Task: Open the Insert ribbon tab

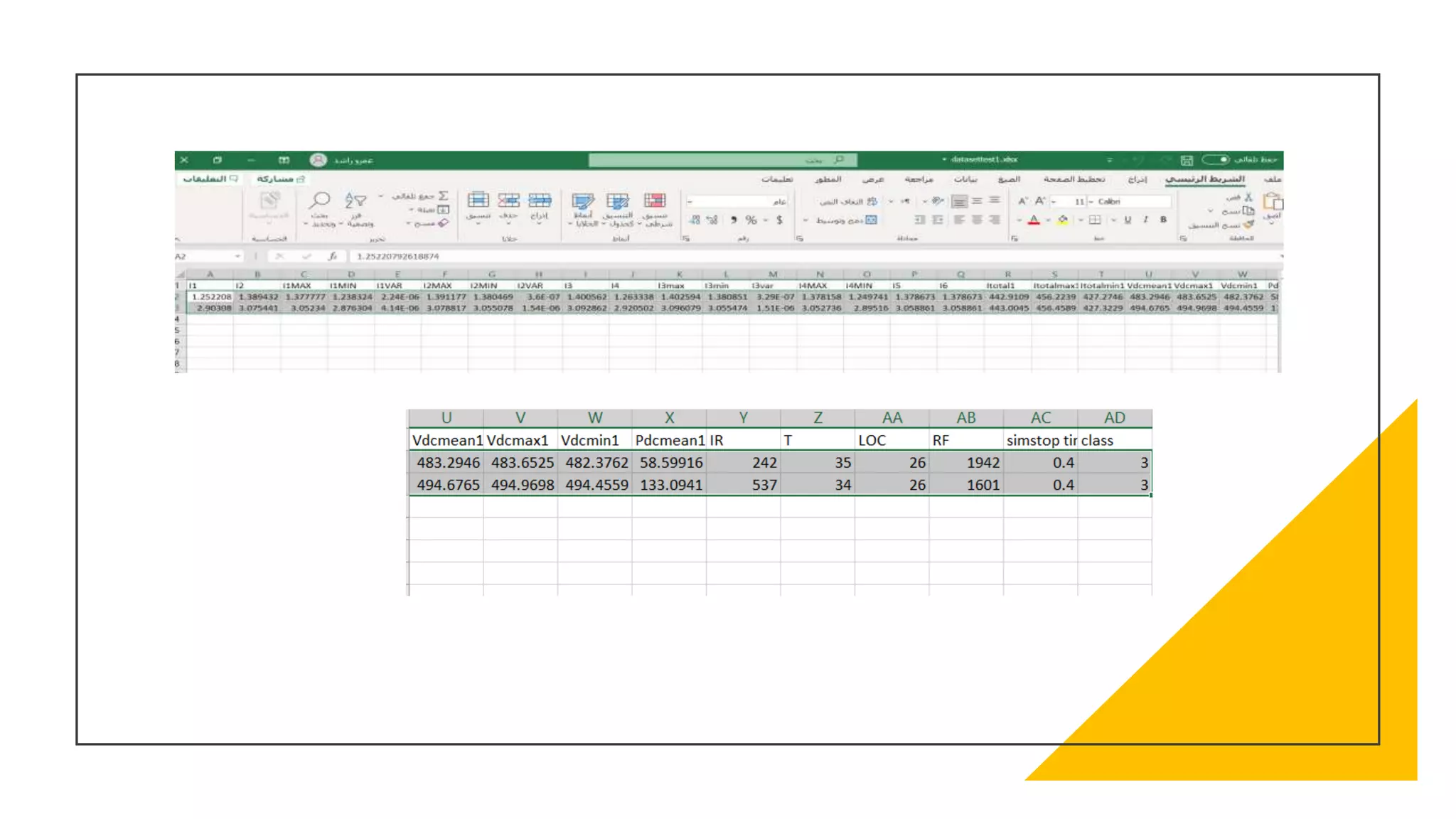Action: pos(1137,179)
